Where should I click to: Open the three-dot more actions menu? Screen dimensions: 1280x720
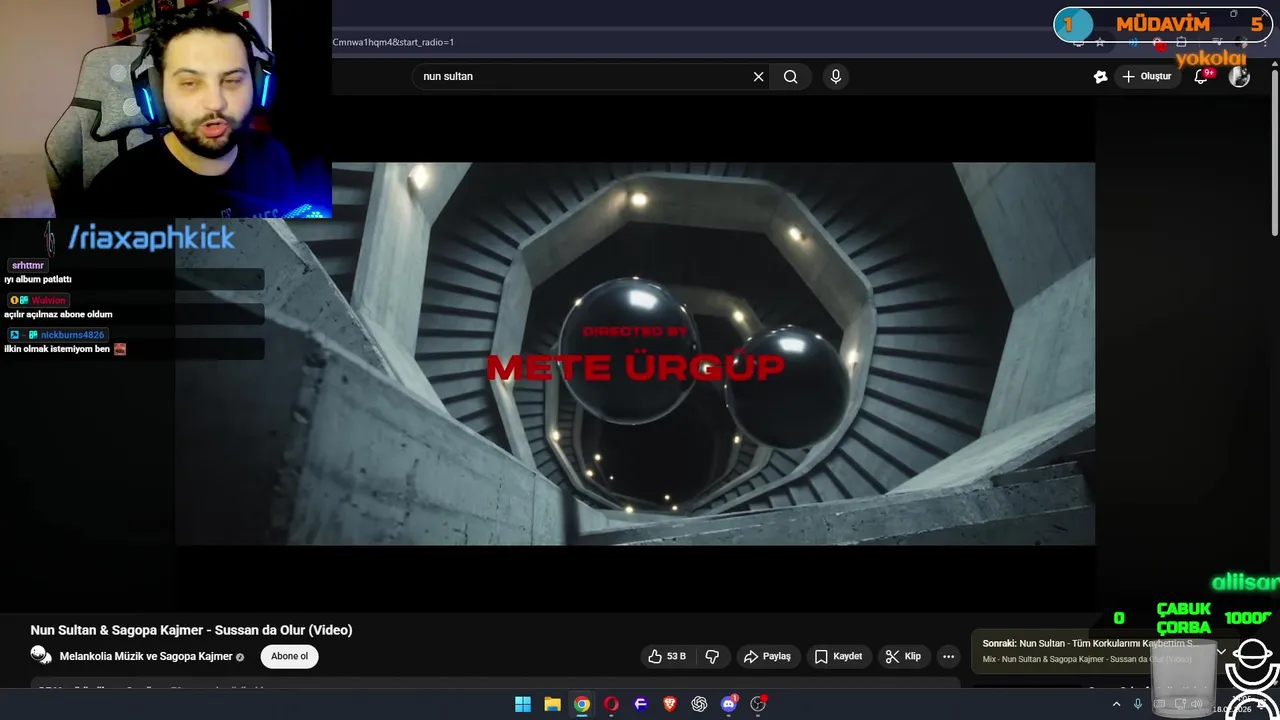(948, 657)
